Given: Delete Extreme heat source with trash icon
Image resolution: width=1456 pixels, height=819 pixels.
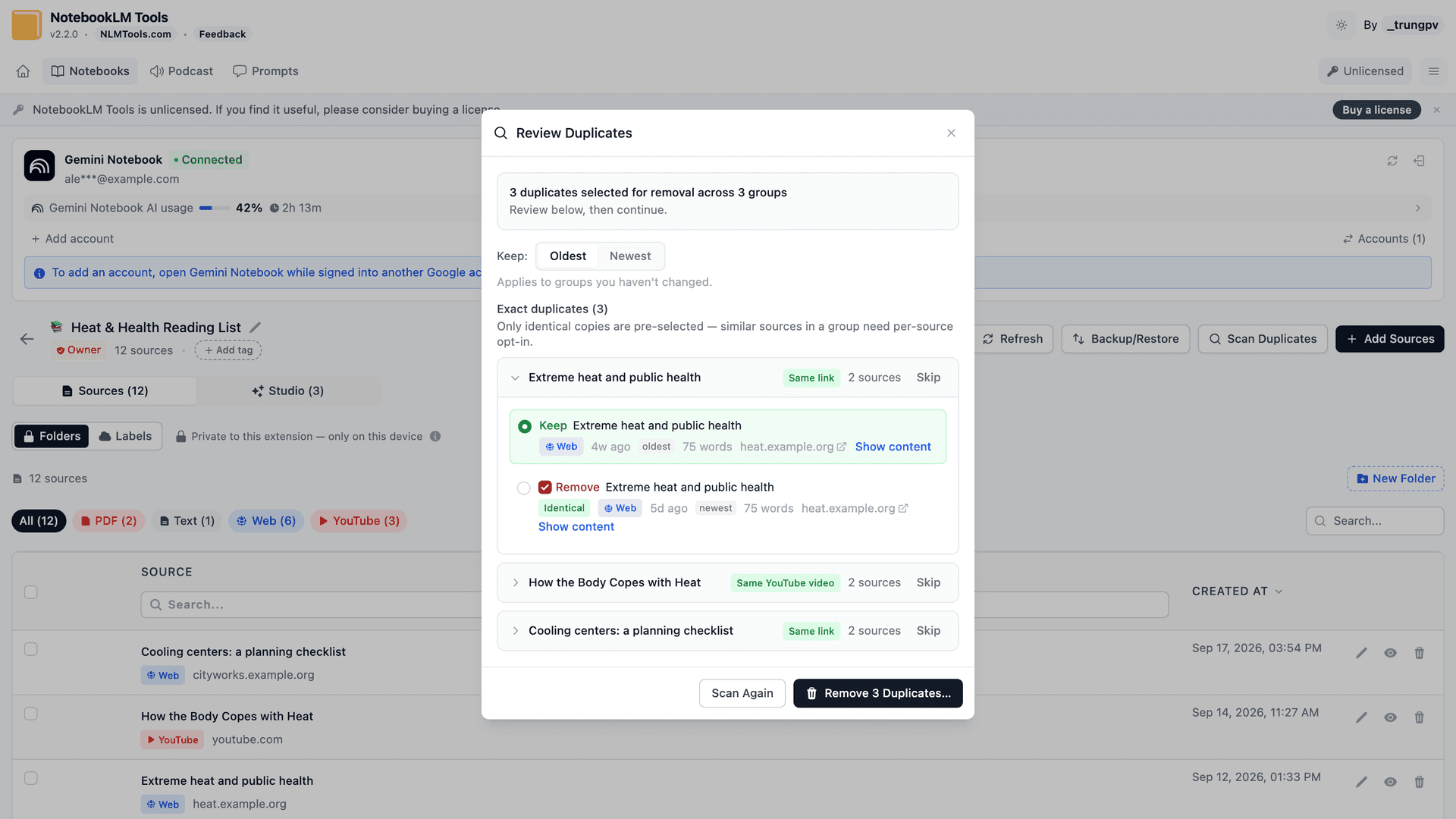Looking at the screenshot, I should [x=1420, y=782].
